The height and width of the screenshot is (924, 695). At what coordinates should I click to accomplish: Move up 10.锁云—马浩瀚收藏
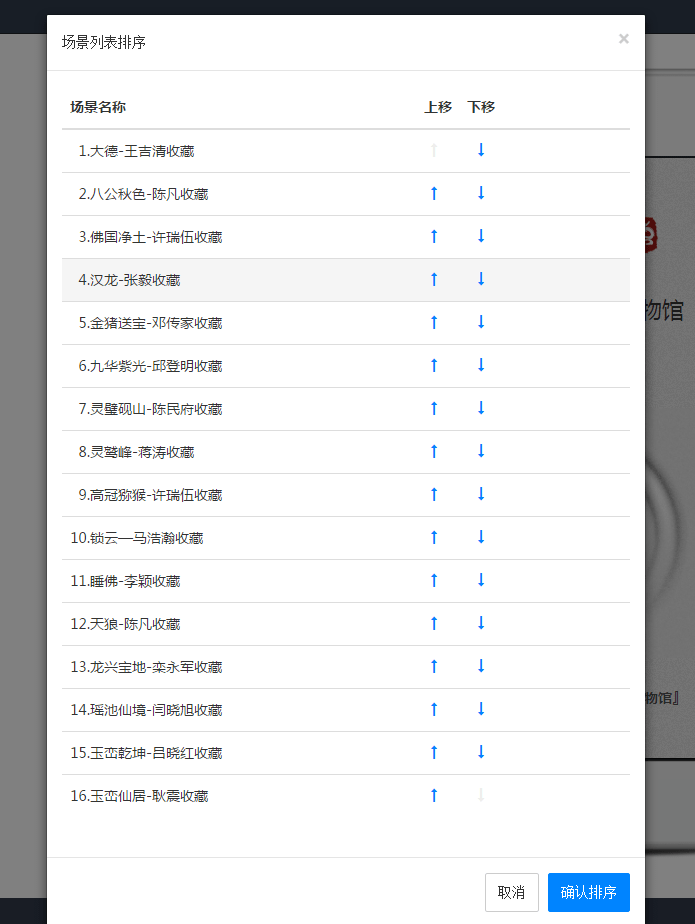tap(434, 537)
